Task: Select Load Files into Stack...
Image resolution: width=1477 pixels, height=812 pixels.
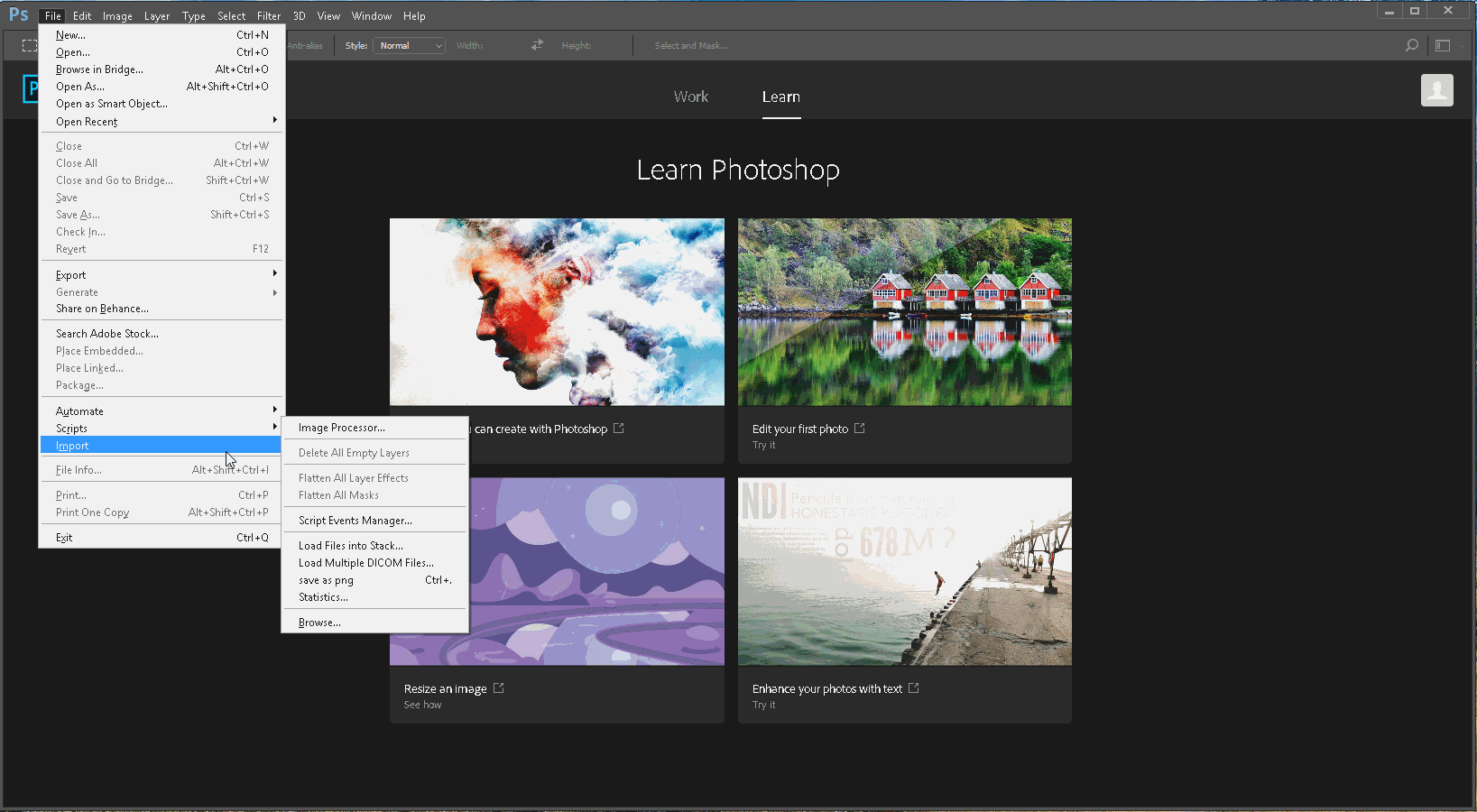Action: pyautogui.click(x=374, y=546)
